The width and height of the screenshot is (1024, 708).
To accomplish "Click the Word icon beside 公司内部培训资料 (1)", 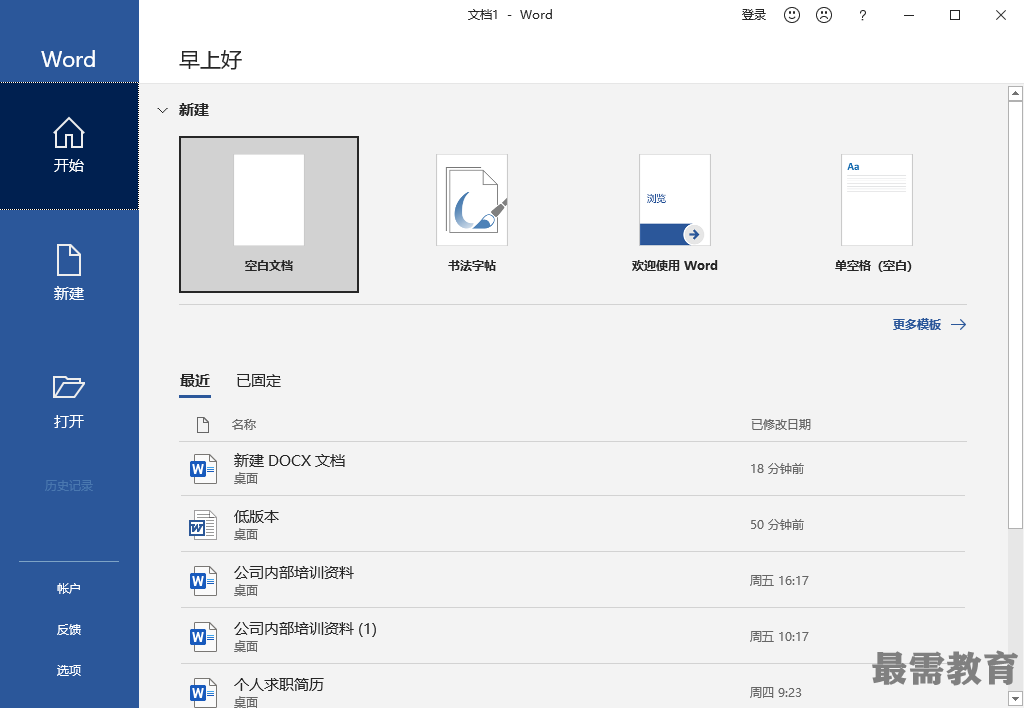I will 203,637.
